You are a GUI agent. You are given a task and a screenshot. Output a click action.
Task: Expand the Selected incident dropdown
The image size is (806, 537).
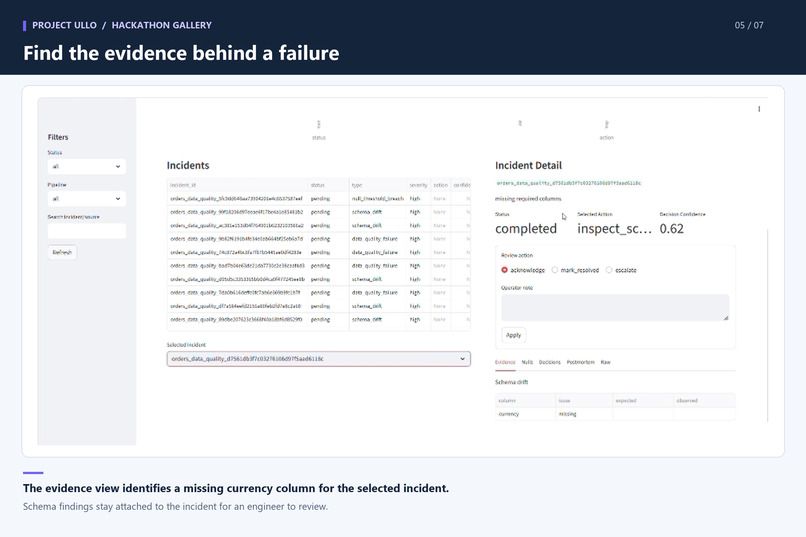coord(318,359)
